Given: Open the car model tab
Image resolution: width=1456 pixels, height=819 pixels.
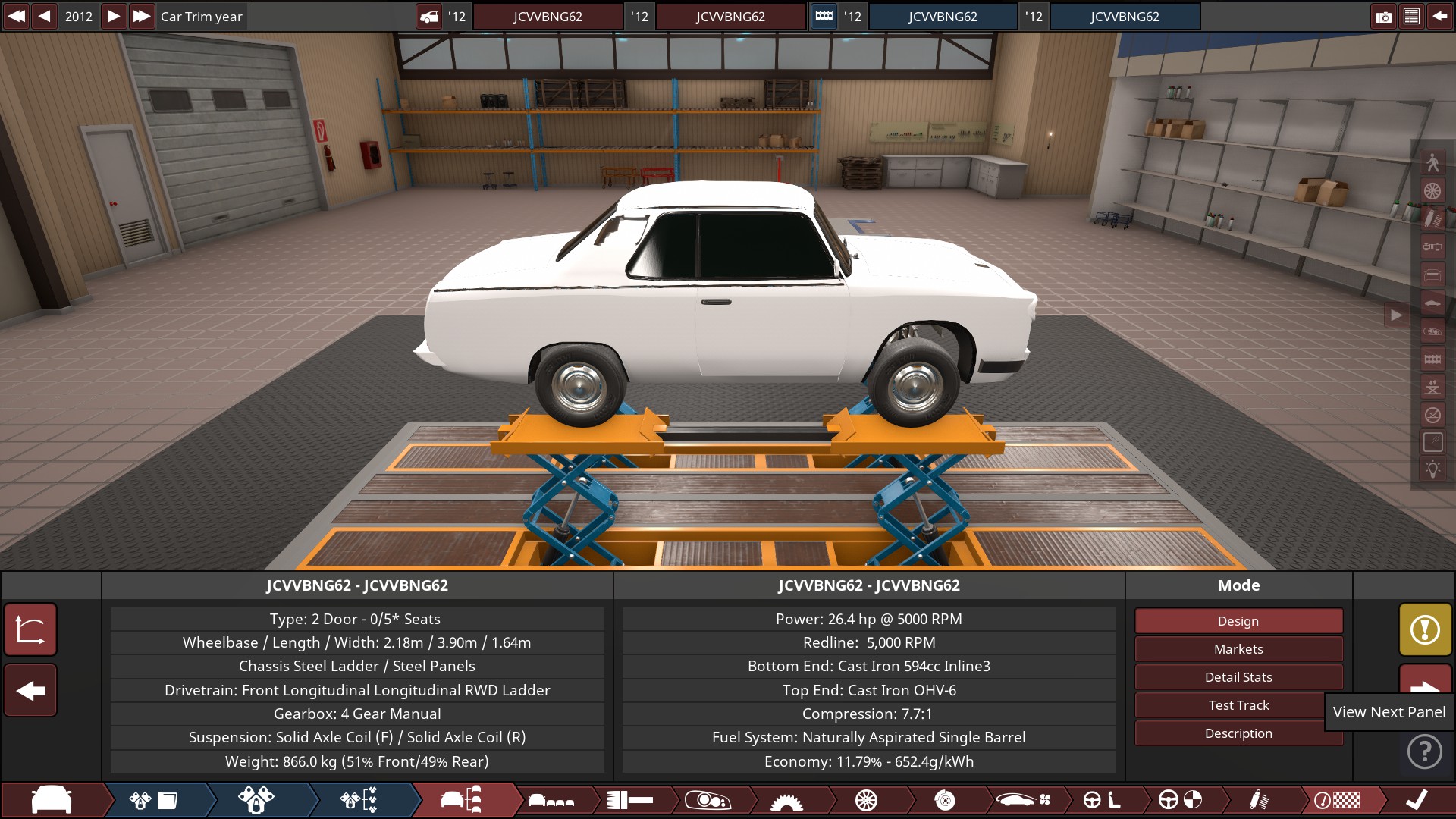Looking at the screenshot, I should click(53, 800).
